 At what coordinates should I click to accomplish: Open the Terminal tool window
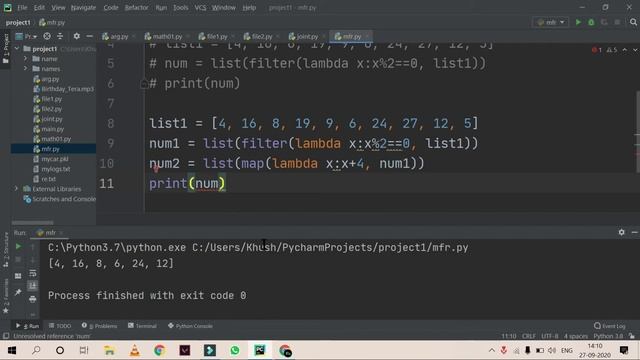(142, 326)
